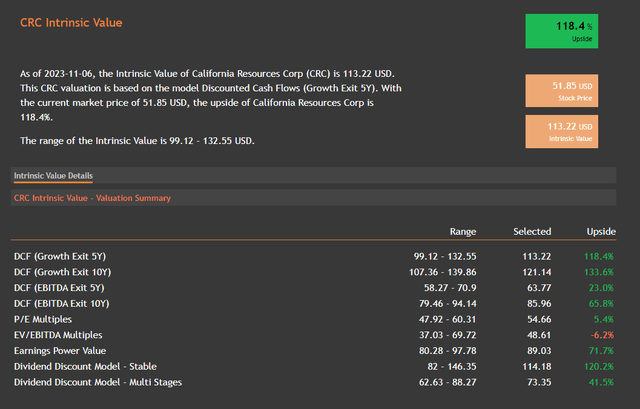The width and height of the screenshot is (640, 409).
Task: Select the Upside column header
Action: 601,231
